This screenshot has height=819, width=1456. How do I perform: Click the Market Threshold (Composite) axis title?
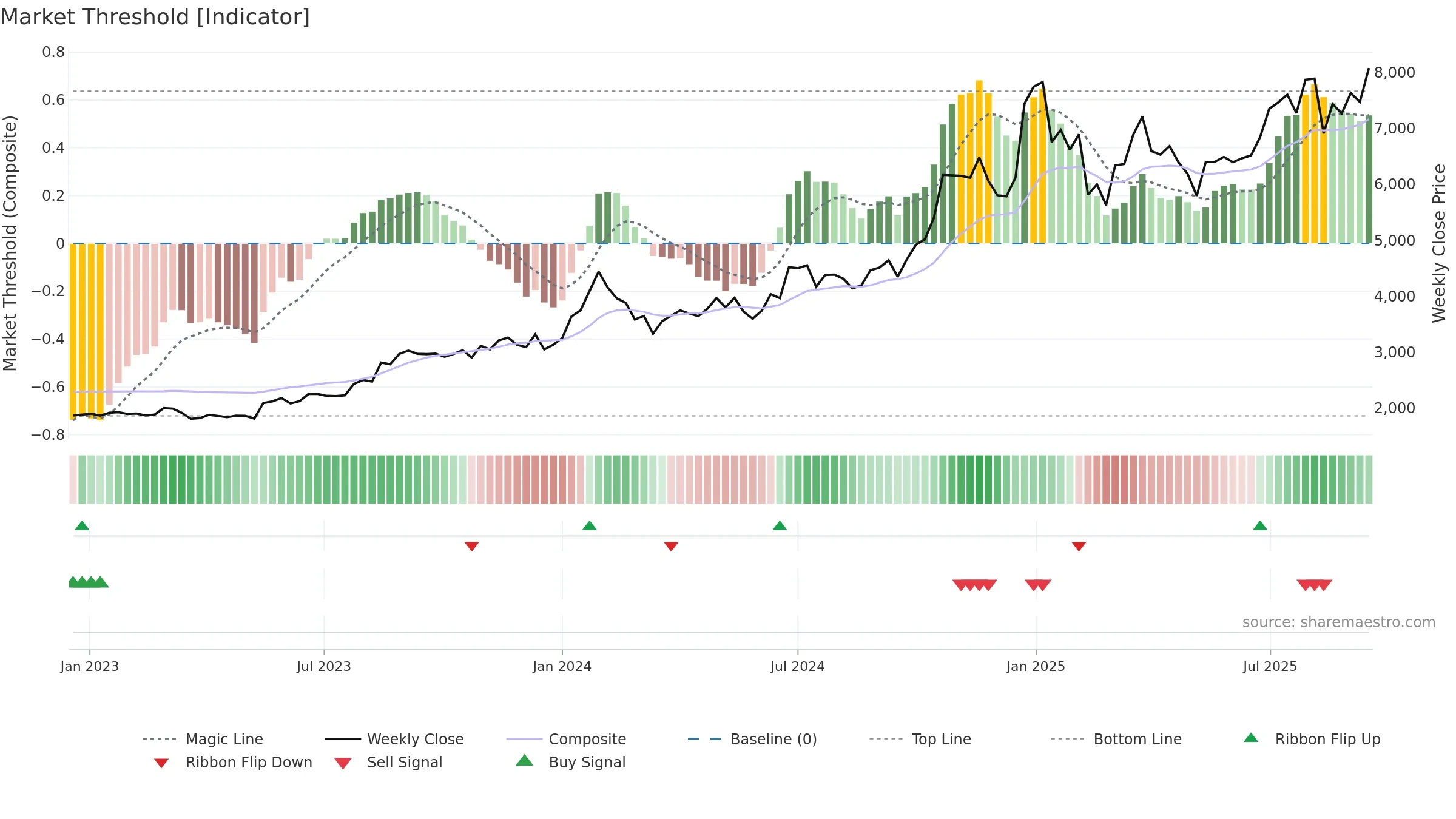[x=10, y=243]
